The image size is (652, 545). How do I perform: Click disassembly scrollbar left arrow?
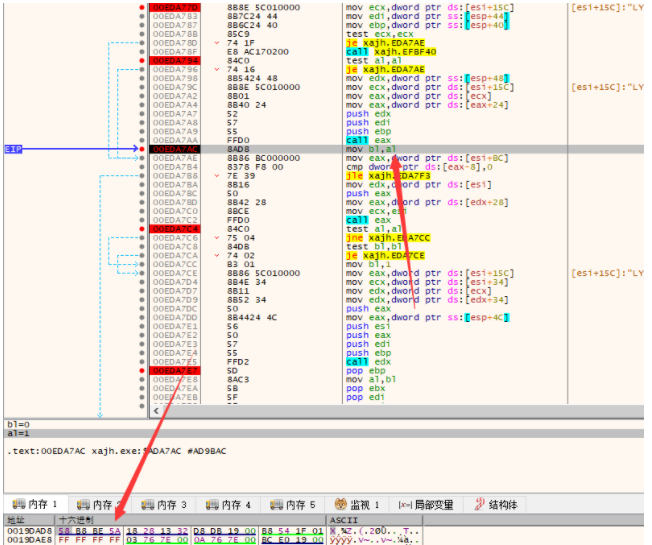(x=156, y=411)
